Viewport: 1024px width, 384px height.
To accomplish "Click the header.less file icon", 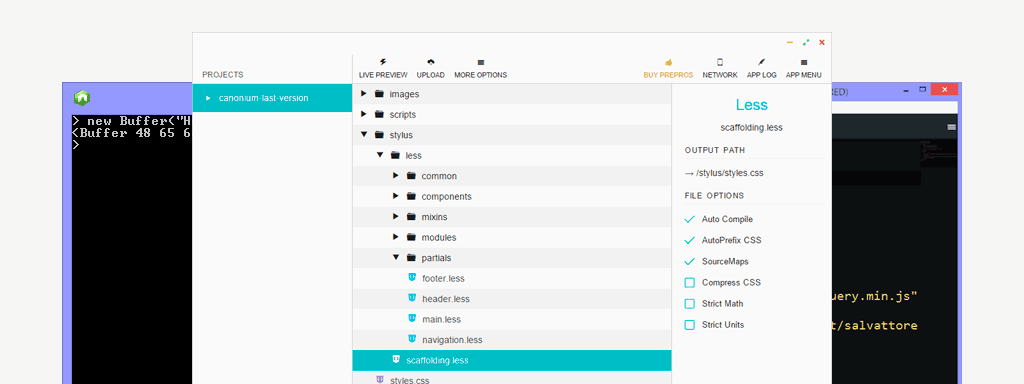I will pyautogui.click(x=412, y=298).
